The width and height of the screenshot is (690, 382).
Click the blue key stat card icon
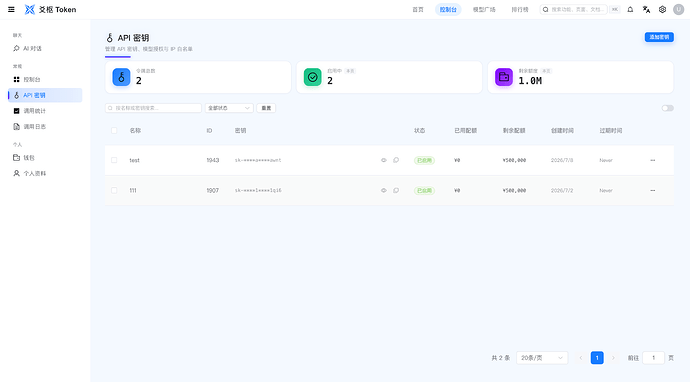pyautogui.click(x=121, y=77)
